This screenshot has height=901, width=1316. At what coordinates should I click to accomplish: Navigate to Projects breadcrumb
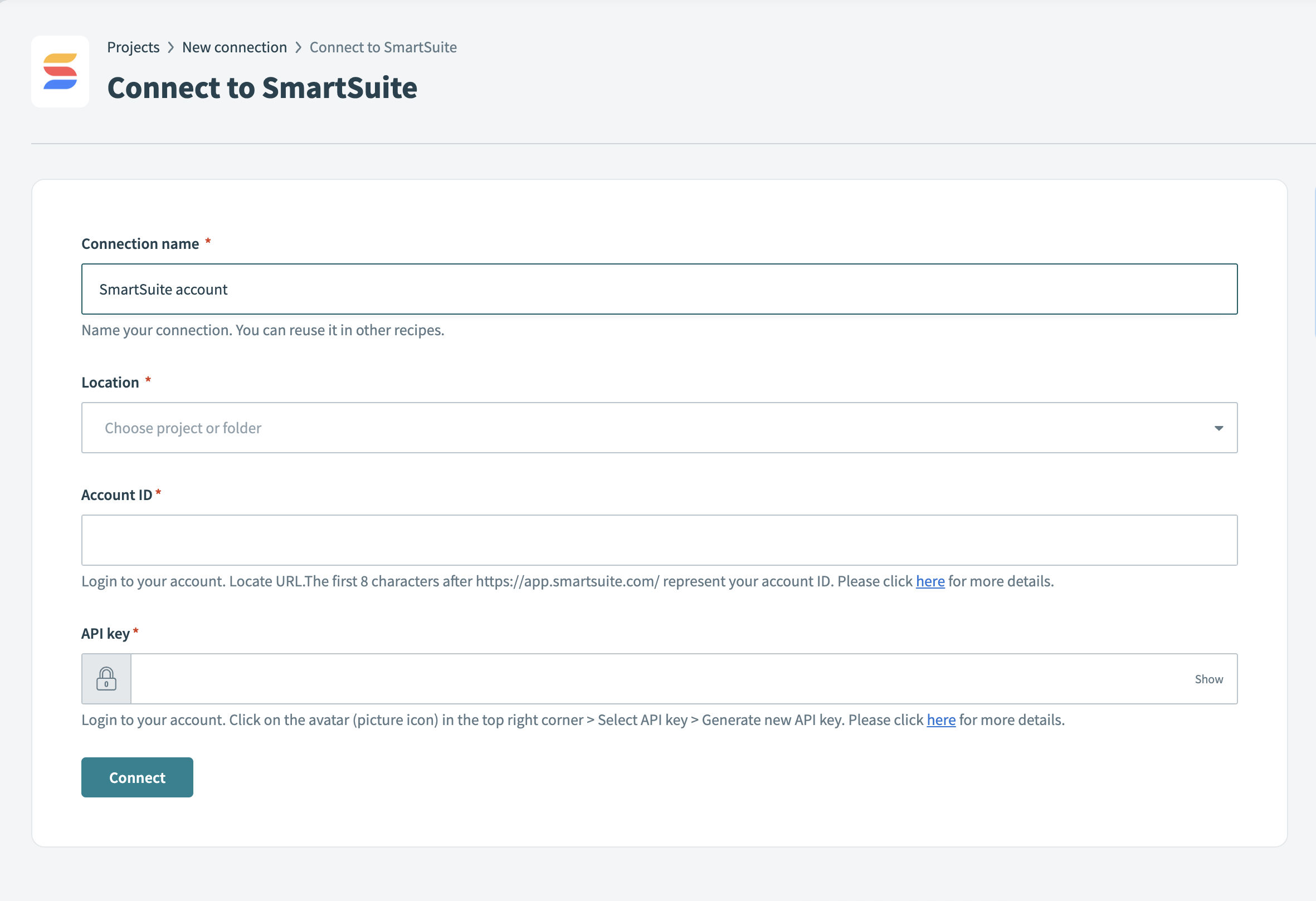[x=133, y=47]
